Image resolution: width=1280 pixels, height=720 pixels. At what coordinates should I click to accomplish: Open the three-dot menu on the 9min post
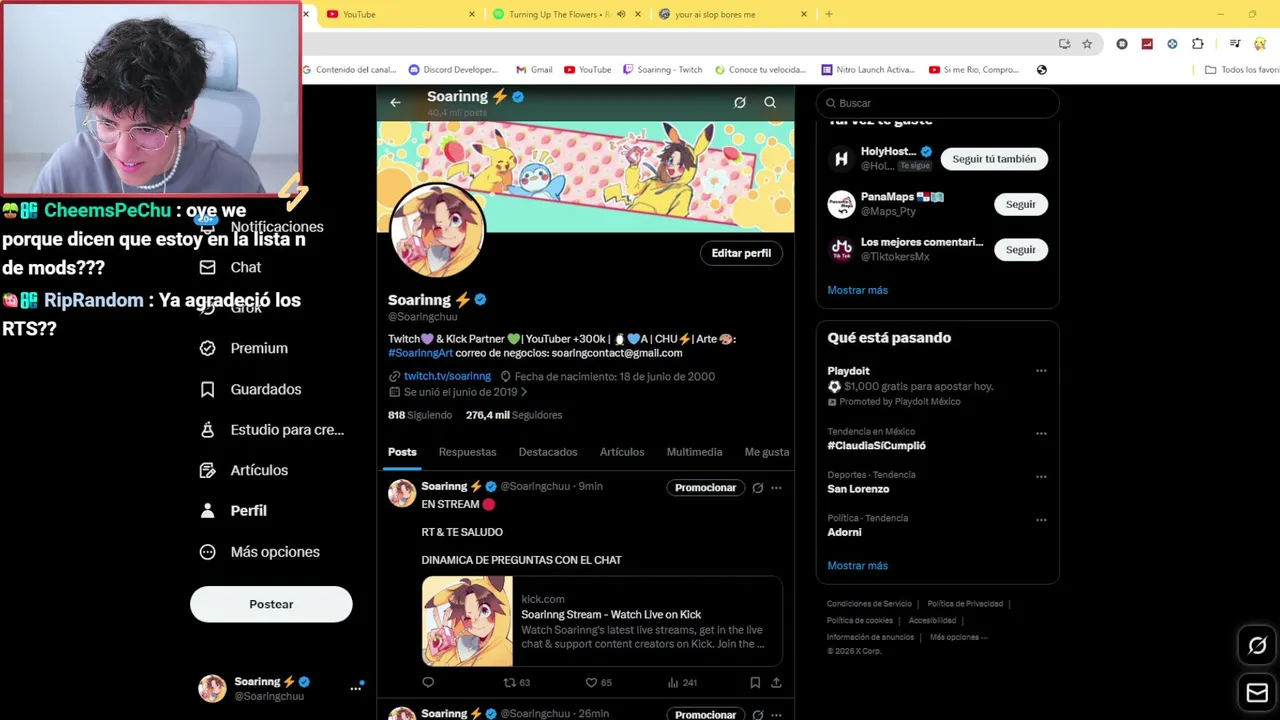(x=776, y=488)
